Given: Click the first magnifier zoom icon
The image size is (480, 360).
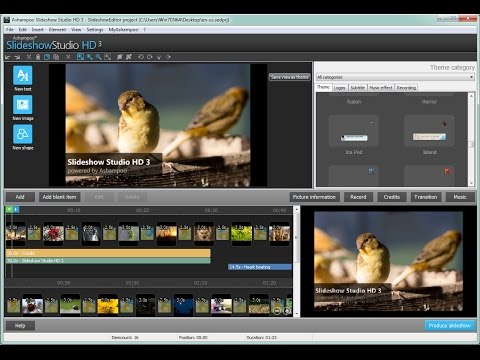Looking at the screenshot, I should click(x=89, y=57).
